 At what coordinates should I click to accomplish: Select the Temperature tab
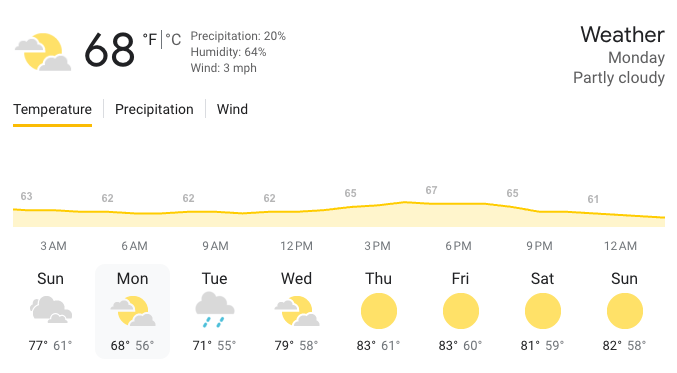point(52,109)
